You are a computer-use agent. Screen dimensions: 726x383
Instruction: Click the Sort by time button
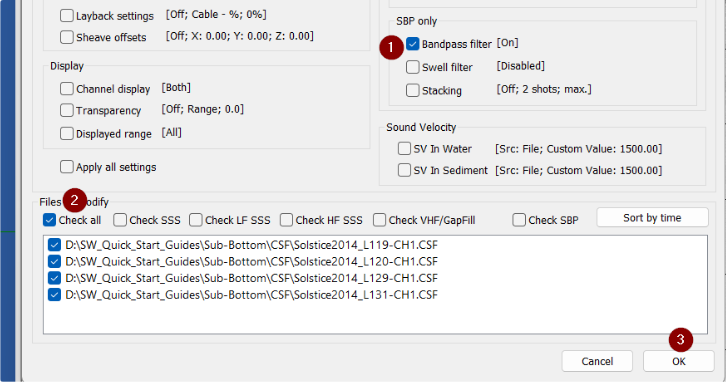(652, 218)
